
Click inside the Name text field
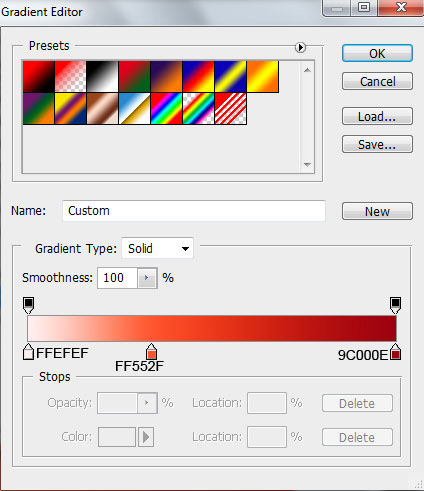pos(194,211)
